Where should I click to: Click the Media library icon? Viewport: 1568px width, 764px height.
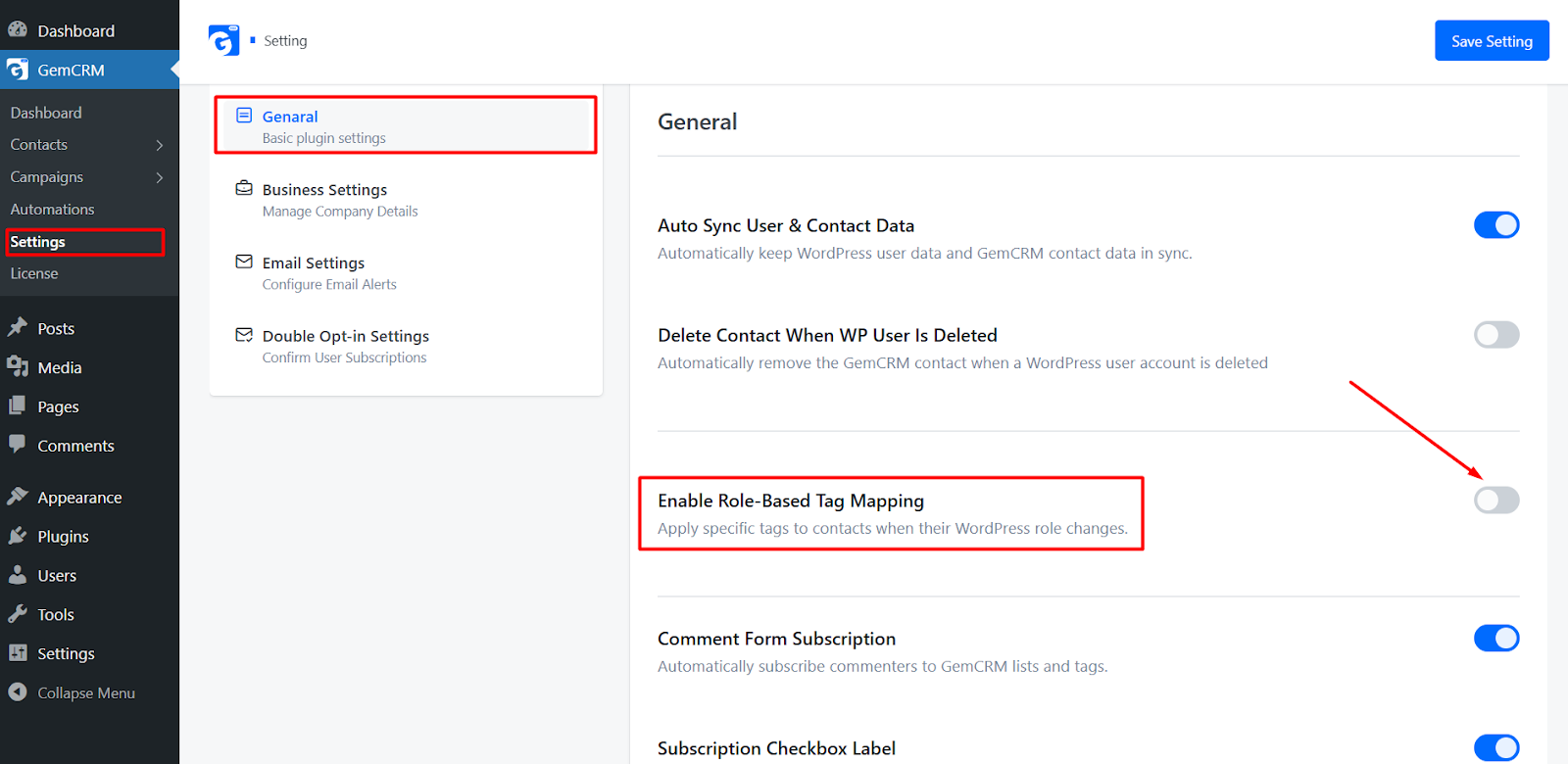tap(18, 366)
